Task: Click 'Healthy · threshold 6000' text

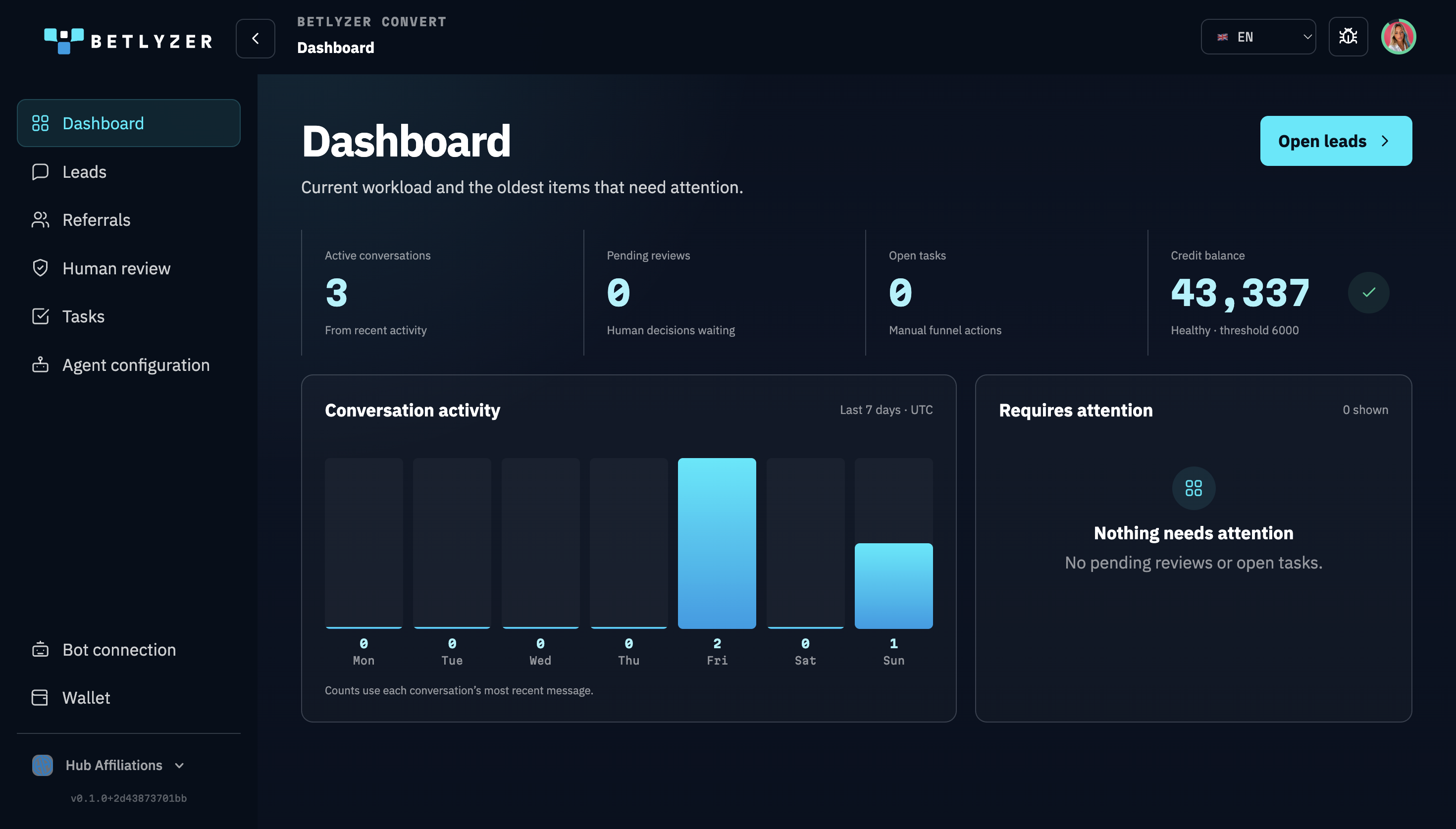Action: point(1235,330)
